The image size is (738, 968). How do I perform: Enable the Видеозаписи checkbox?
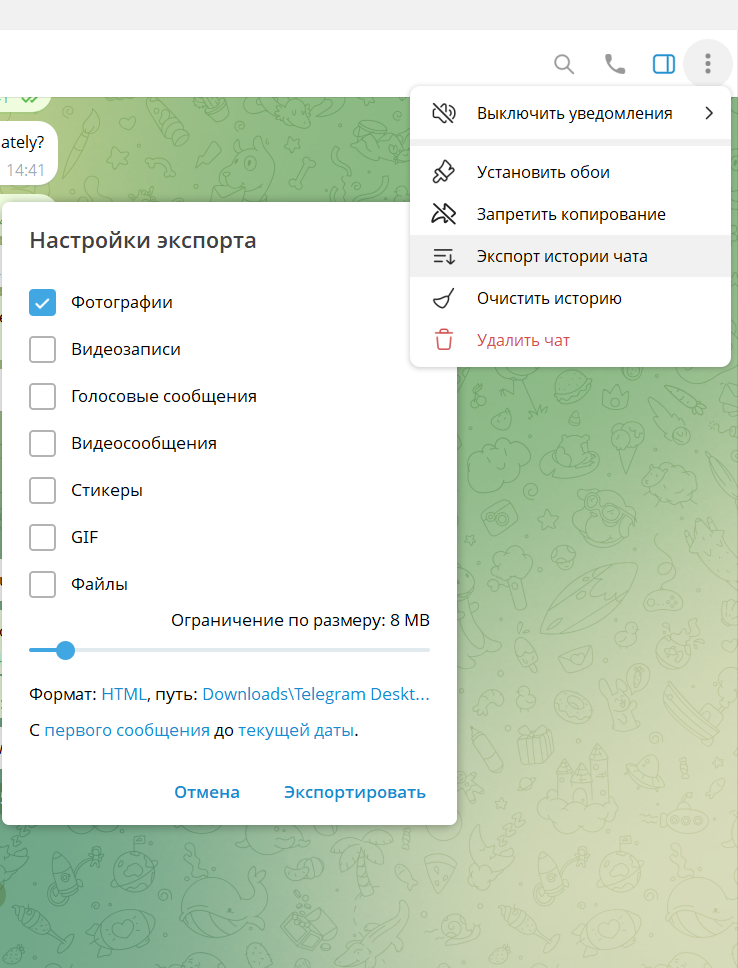pyautogui.click(x=43, y=349)
